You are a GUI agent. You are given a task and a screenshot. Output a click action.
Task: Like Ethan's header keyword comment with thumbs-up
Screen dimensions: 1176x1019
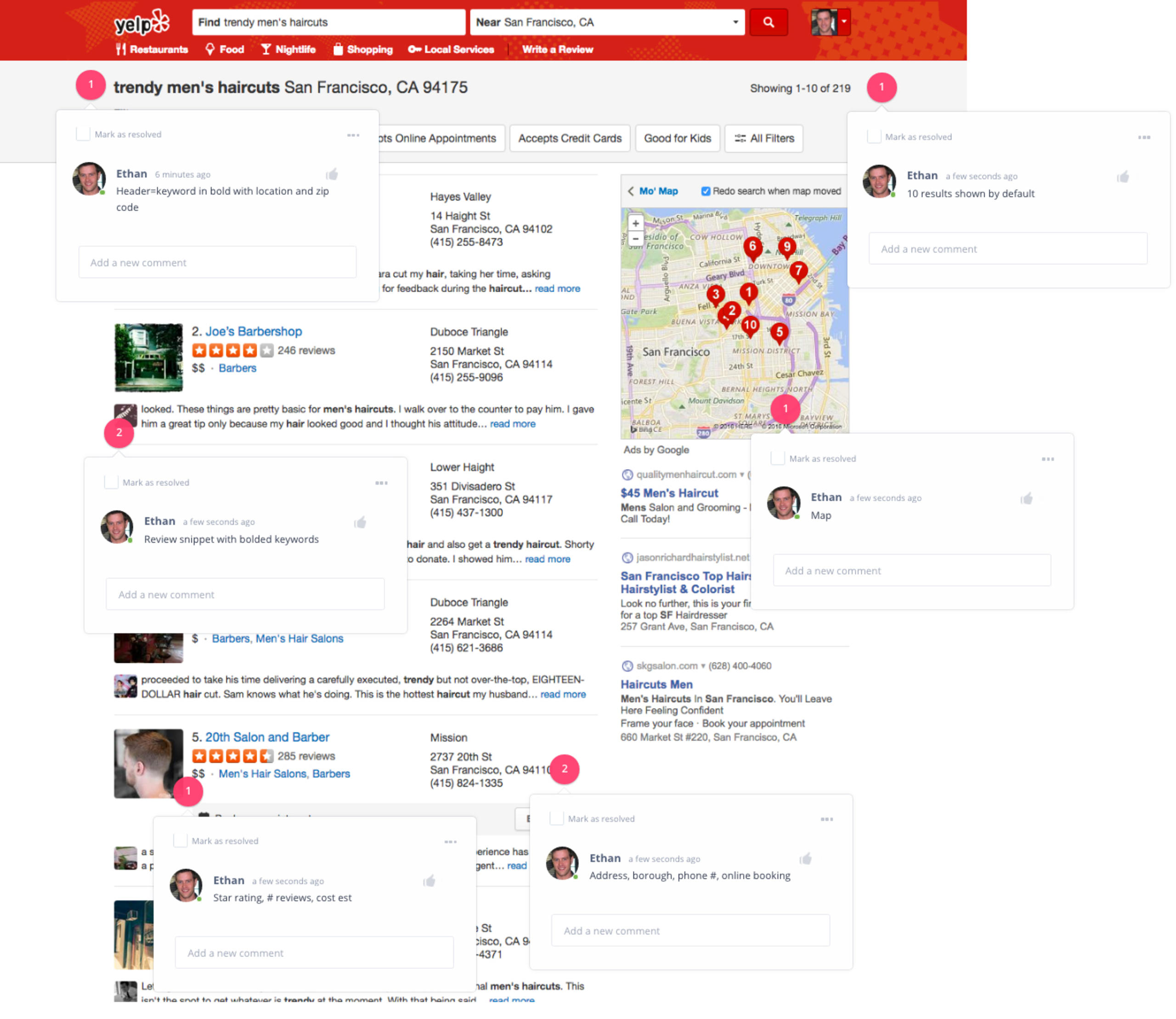pyautogui.click(x=332, y=175)
